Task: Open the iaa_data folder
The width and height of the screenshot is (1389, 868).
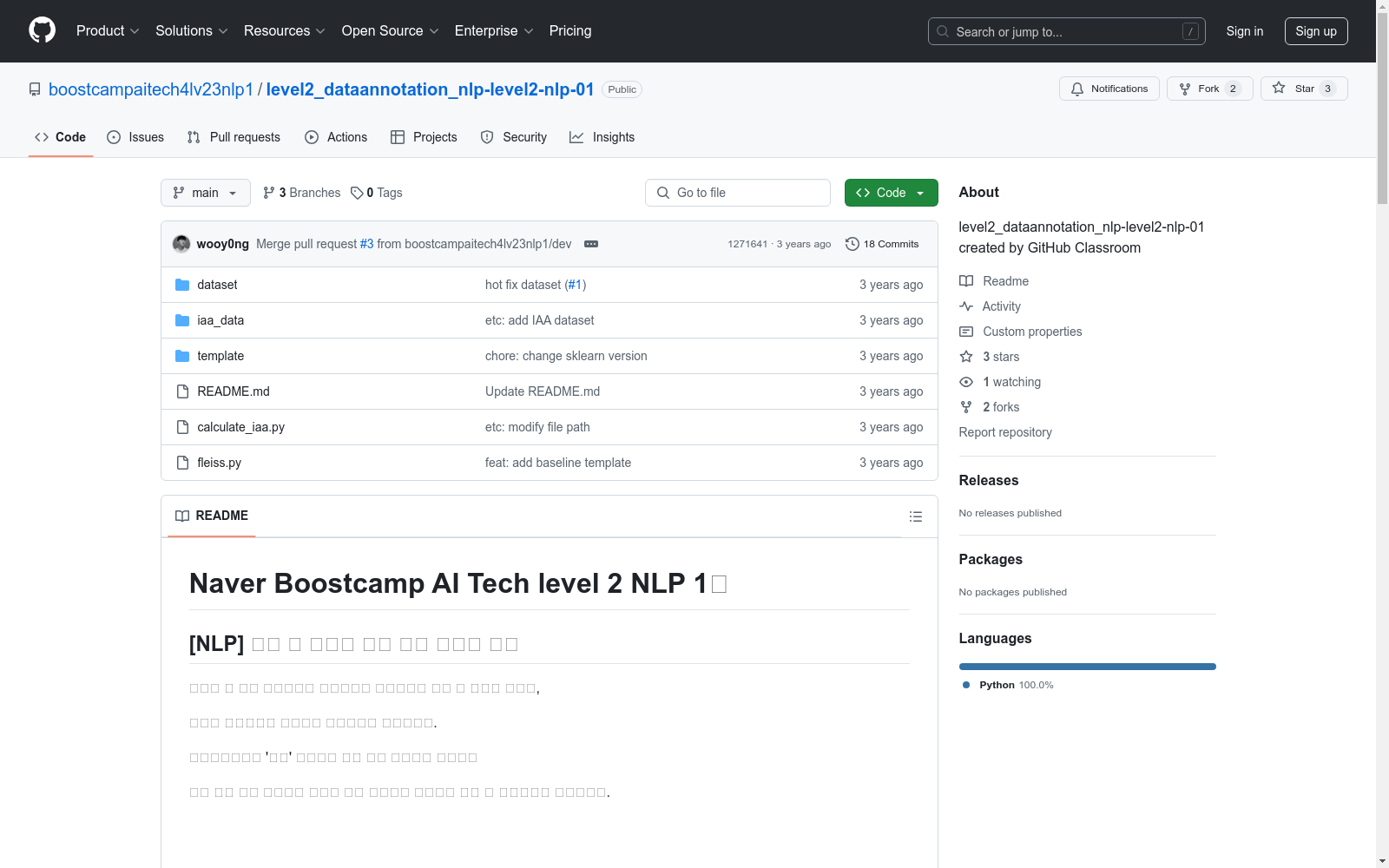Action: (221, 320)
